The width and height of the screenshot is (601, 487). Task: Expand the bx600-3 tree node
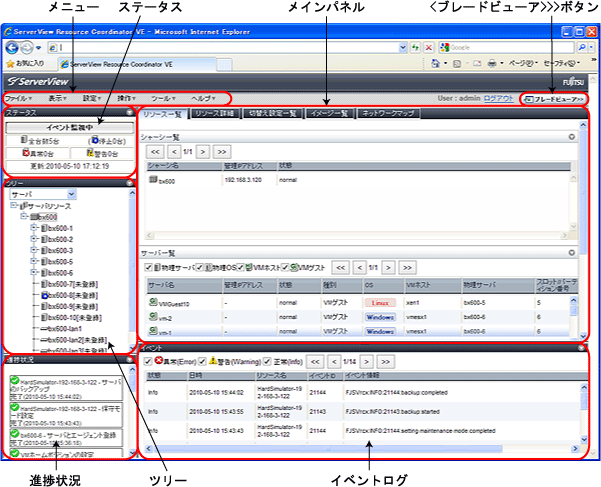34,250
